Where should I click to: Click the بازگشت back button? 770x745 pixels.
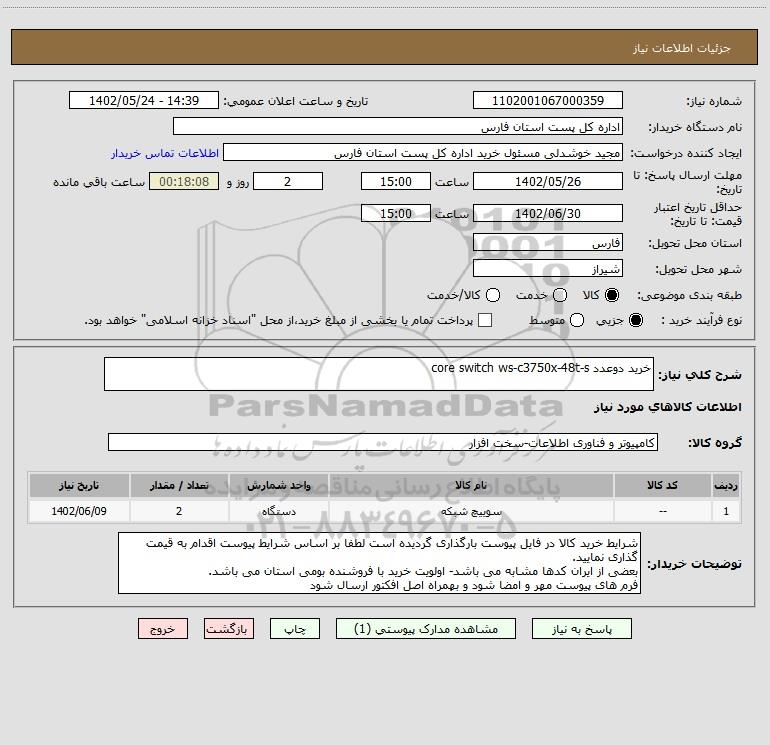(229, 629)
